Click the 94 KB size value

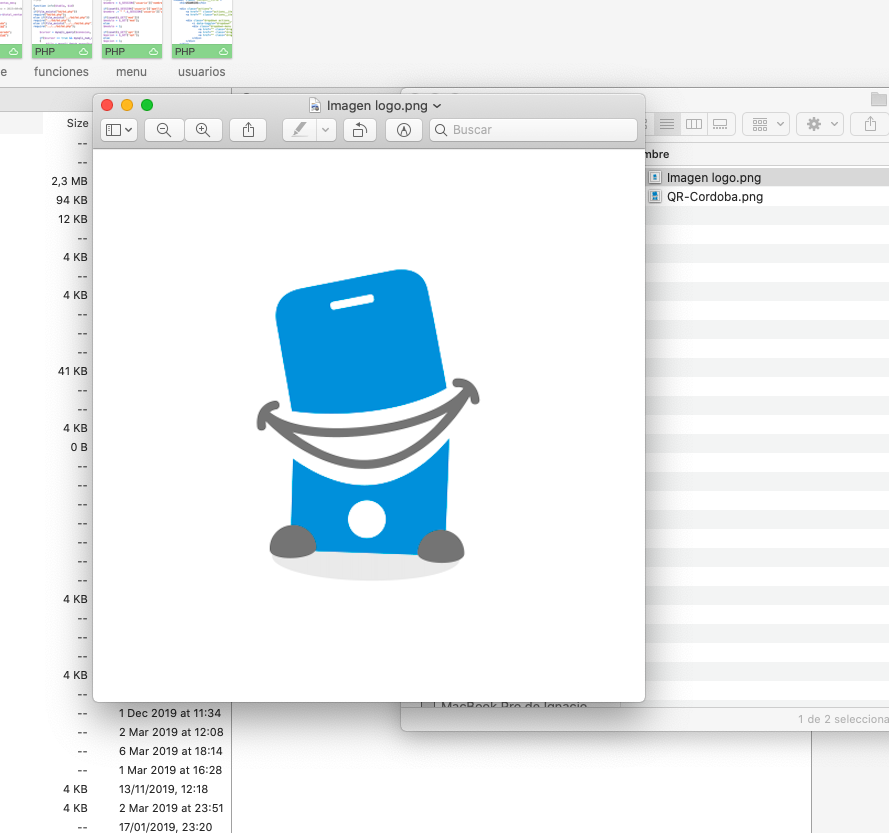click(72, 200)
